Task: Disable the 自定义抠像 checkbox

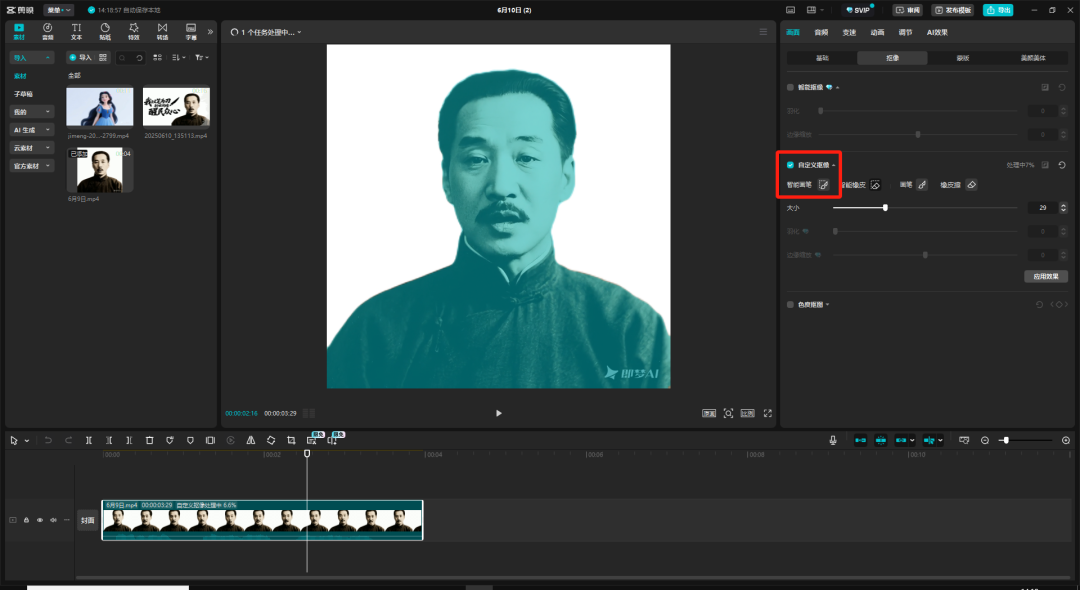Action: (x=791, y=164)
